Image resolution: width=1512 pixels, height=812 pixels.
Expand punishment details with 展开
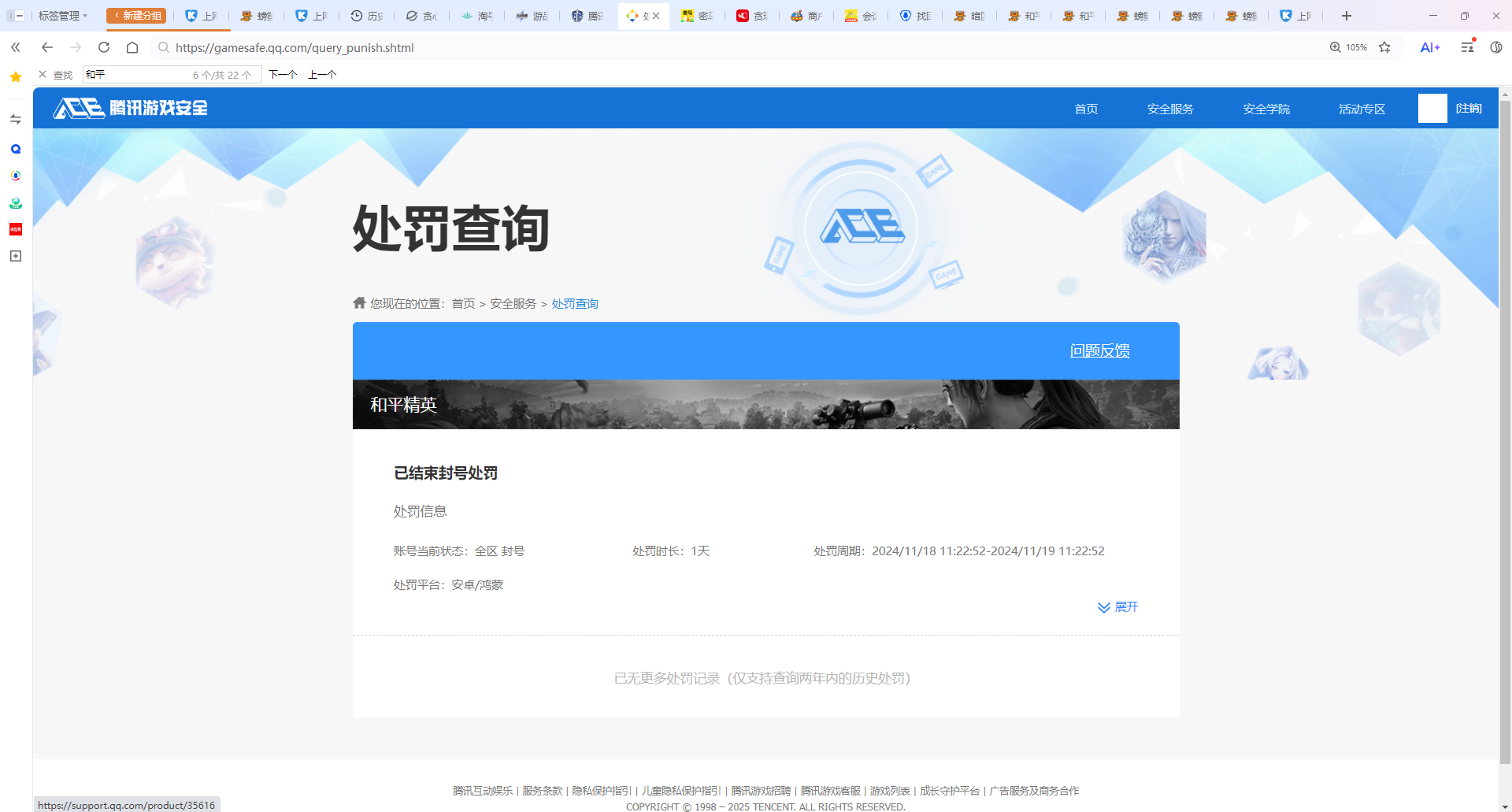pyautogui.click(x=1117, y=607)
